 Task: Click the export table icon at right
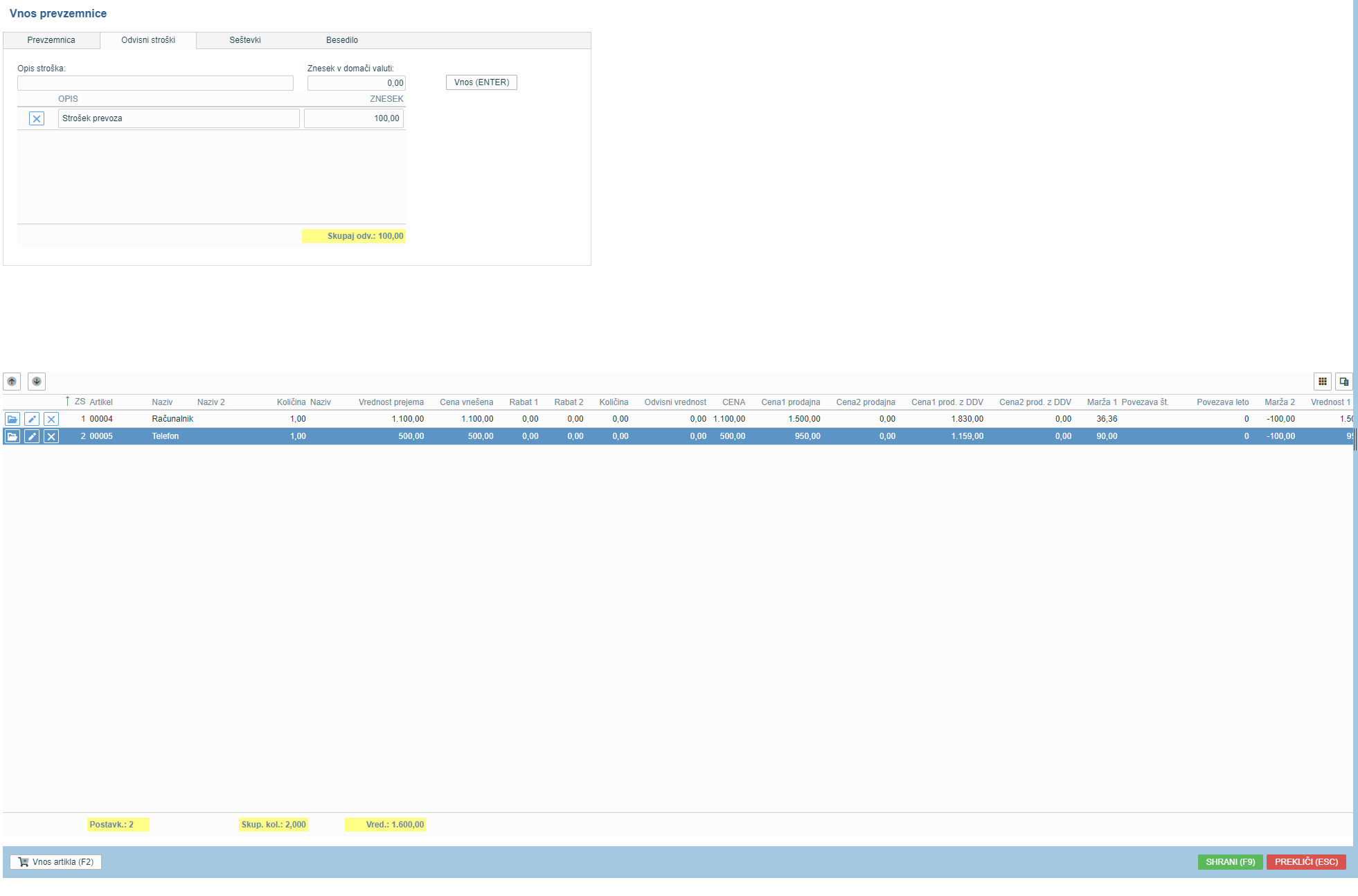[1343, 382]
